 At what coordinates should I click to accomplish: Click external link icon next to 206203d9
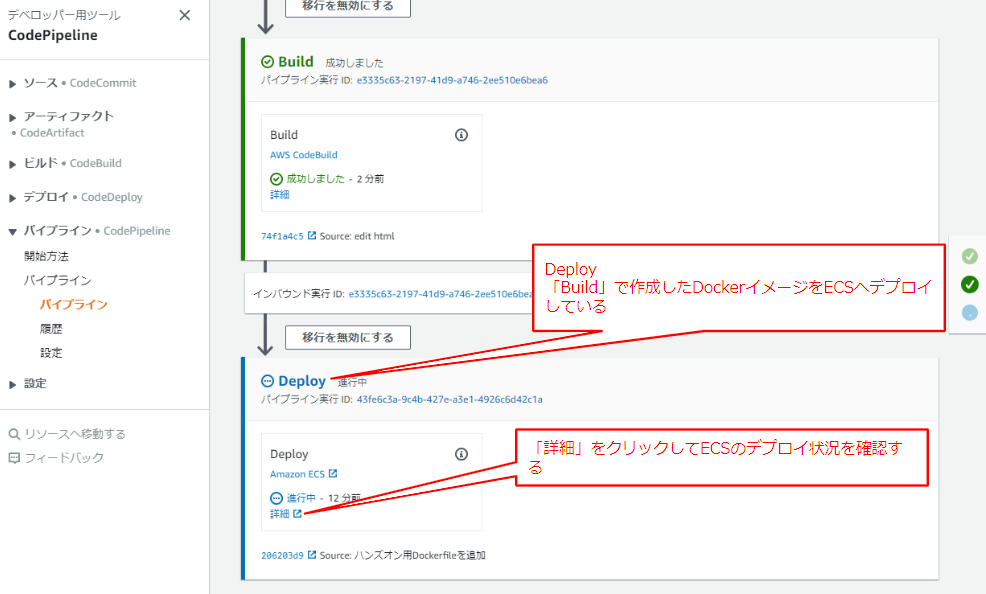(x=312, y=555)
